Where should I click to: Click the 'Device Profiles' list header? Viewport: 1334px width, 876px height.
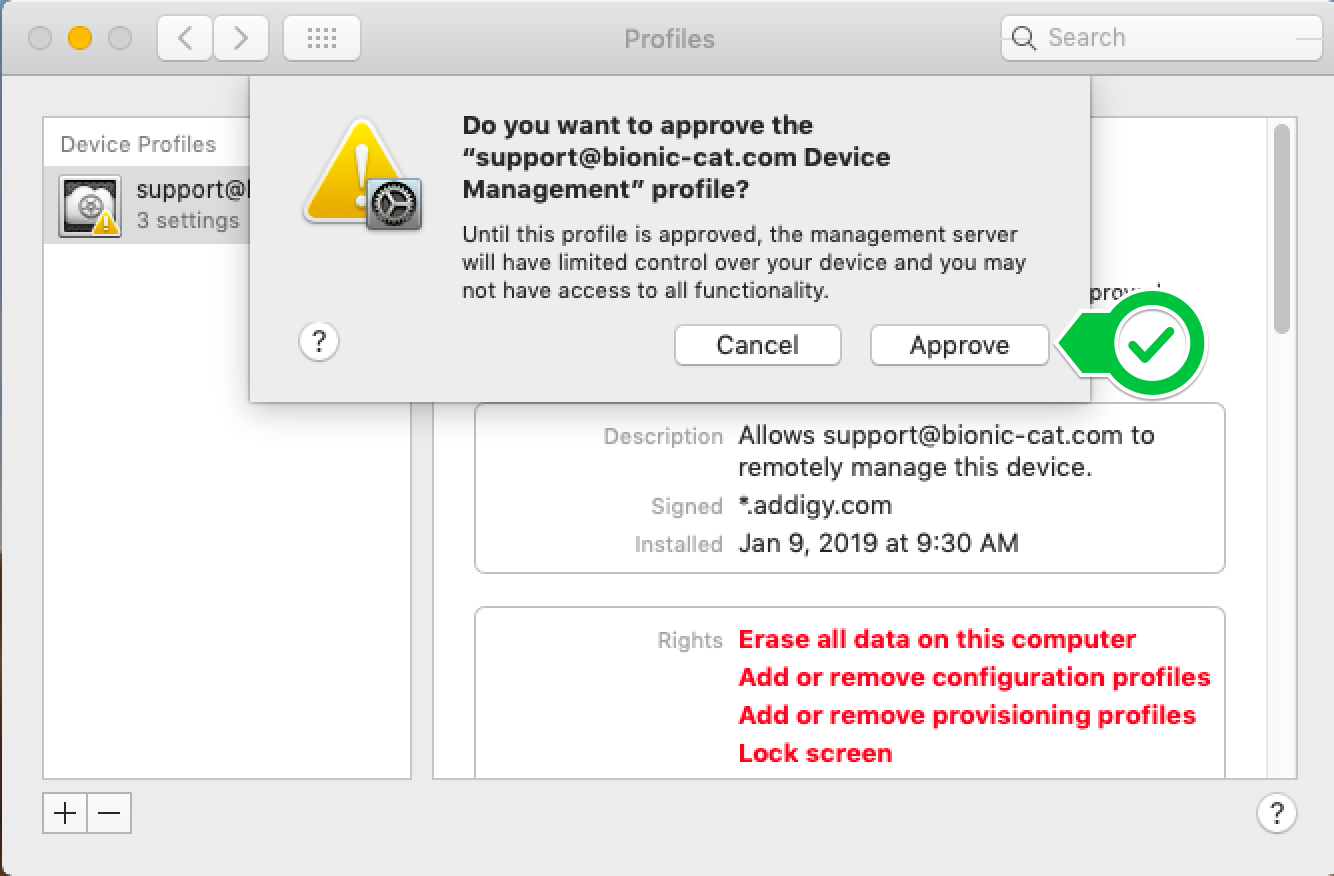pyautogui.click(x=138, y=144)
